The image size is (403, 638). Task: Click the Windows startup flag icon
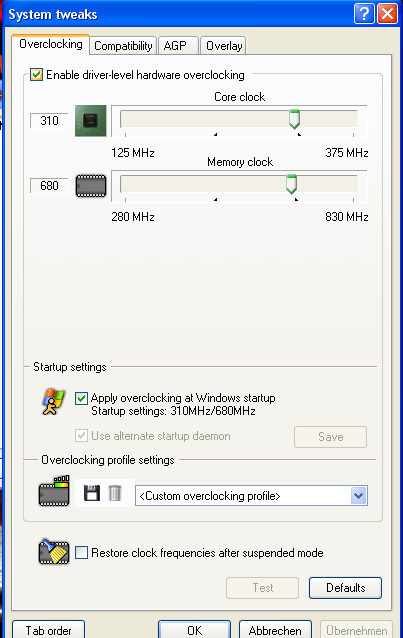(54, 402)
